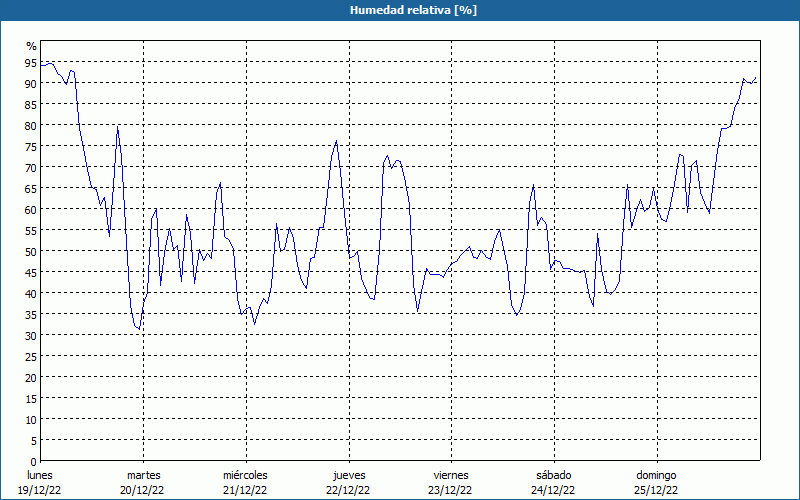
Task: Select the 95 value on the Y axis
Action: [31, 63]
